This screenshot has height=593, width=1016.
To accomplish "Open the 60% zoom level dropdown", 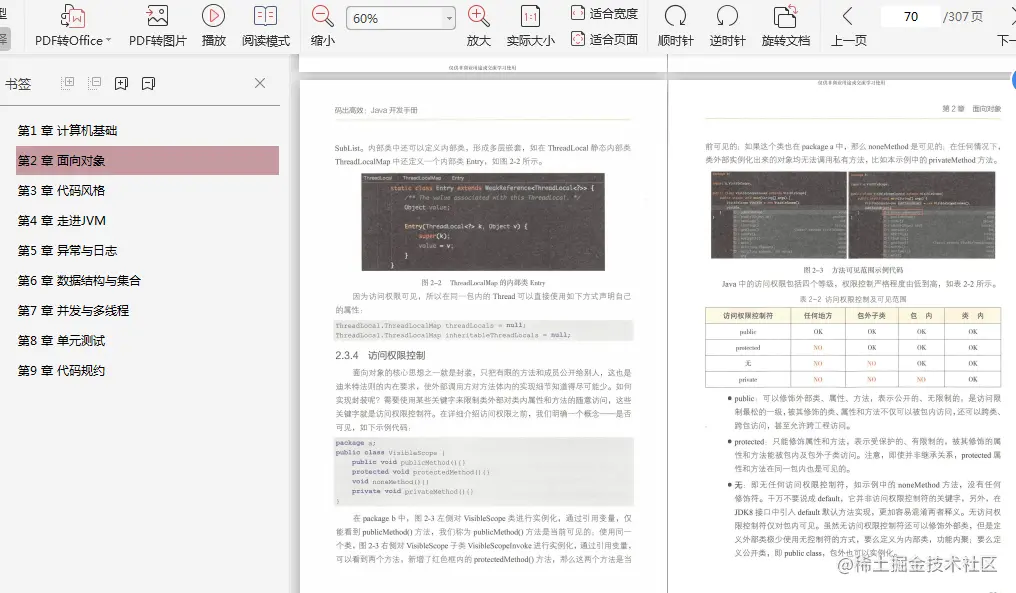I will tap(449, 18).
